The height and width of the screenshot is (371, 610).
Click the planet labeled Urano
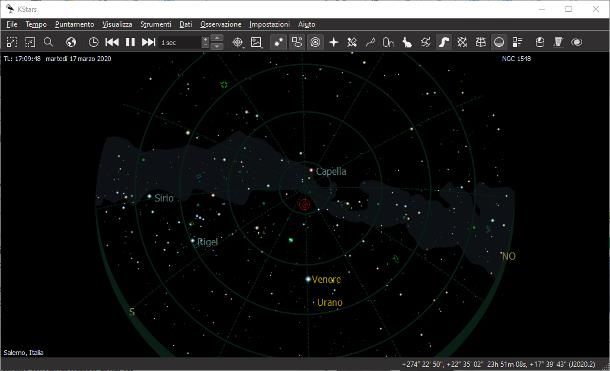(314, 302)
